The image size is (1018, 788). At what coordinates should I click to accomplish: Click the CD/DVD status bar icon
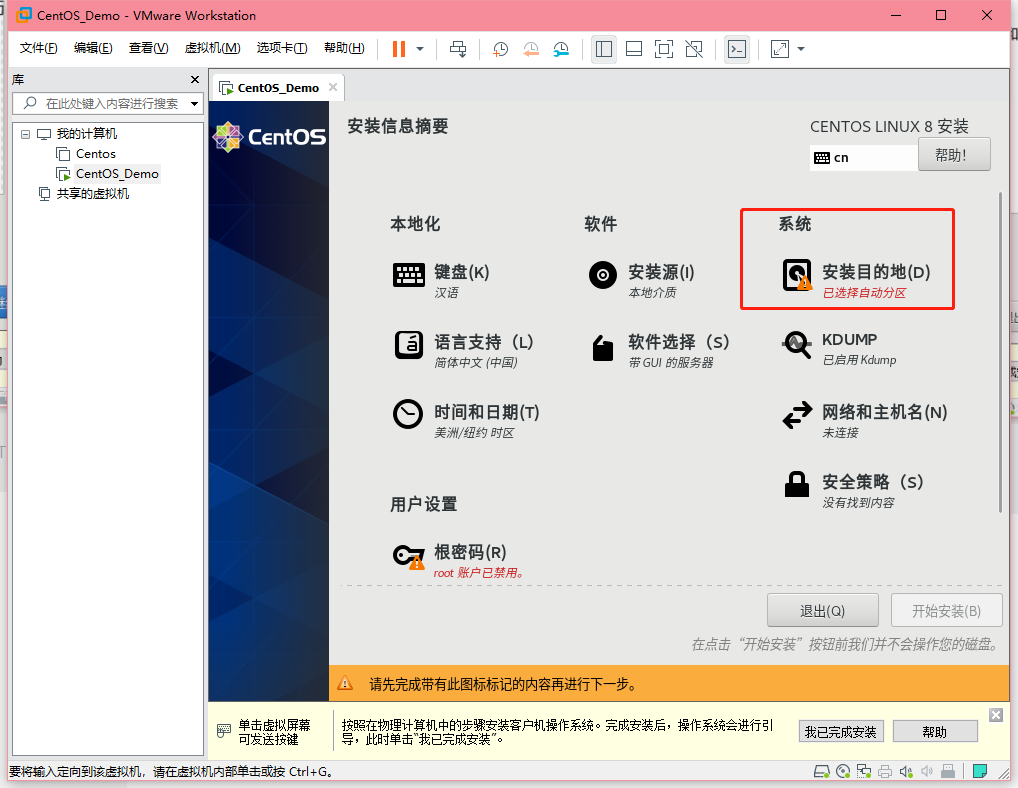pos(843,771)
